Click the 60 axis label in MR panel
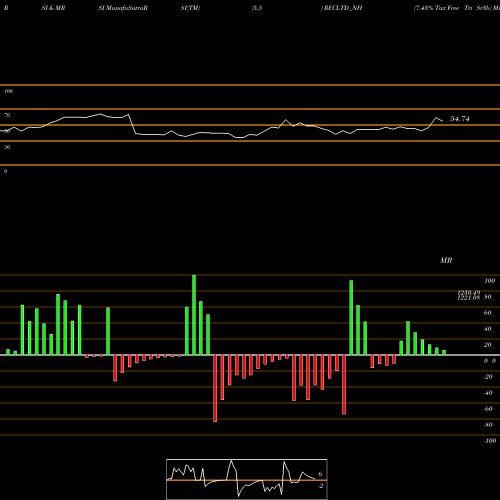 (x=487, y=313)
